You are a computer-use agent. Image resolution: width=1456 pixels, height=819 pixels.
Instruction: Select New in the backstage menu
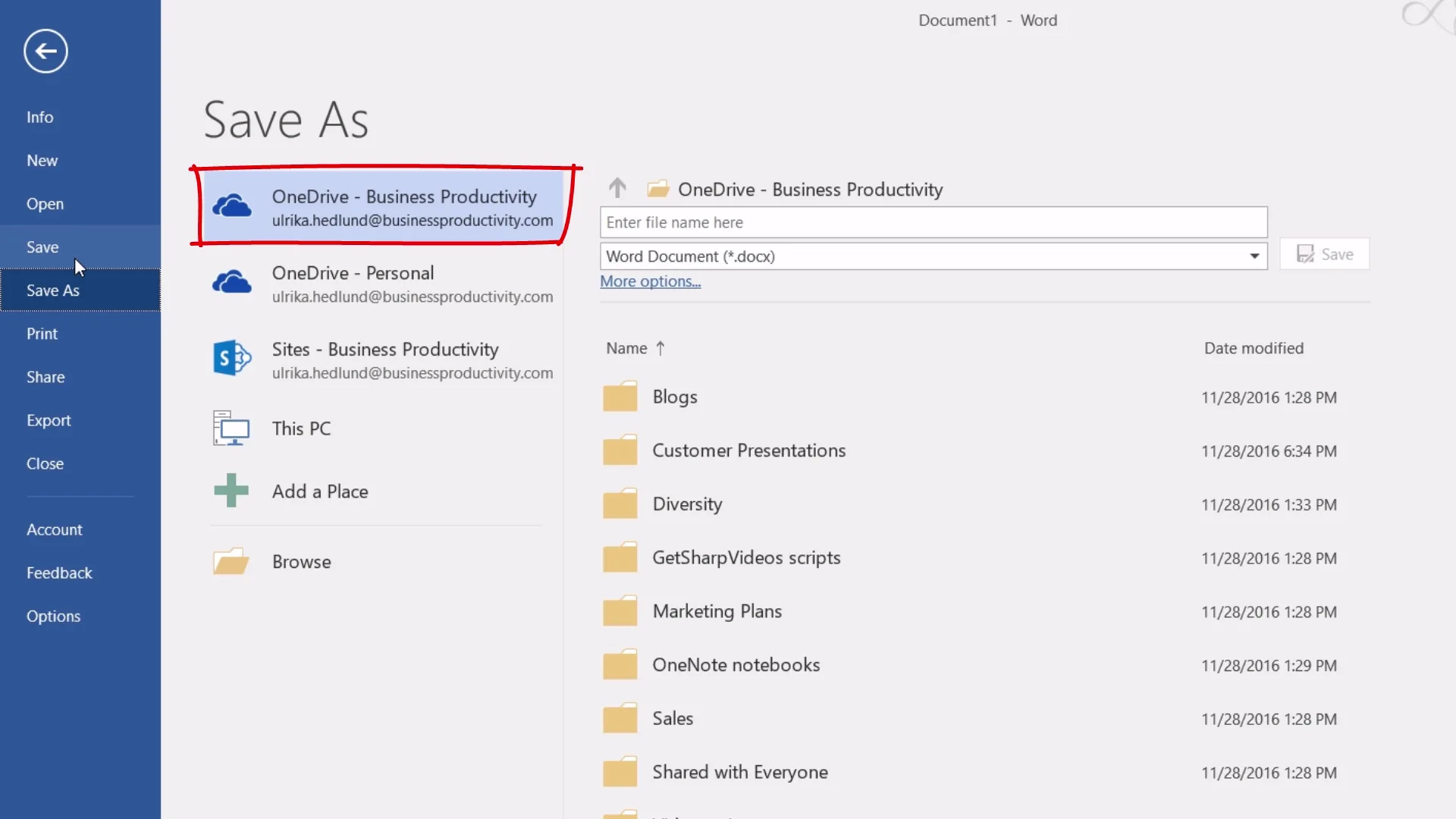[x=80, y=160]
